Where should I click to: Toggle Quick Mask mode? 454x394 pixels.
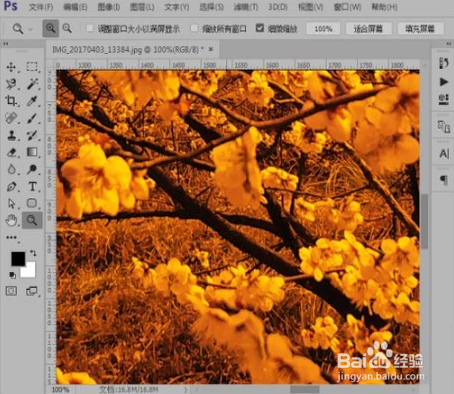coord(11,291)
